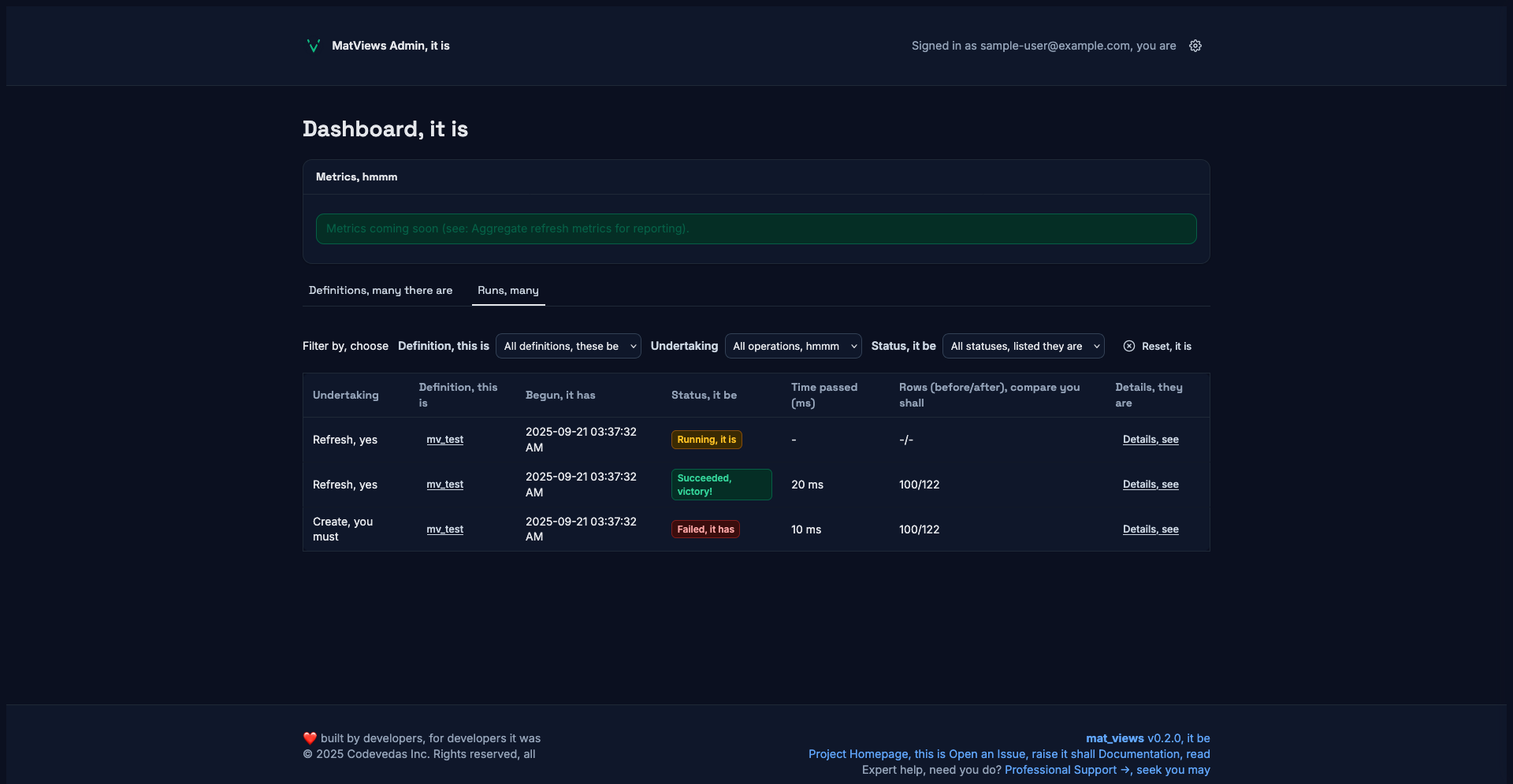View details of the Succeeded refresh run
The width and height of the screenshot is (1513, 784).
(x=1151, y=485)
